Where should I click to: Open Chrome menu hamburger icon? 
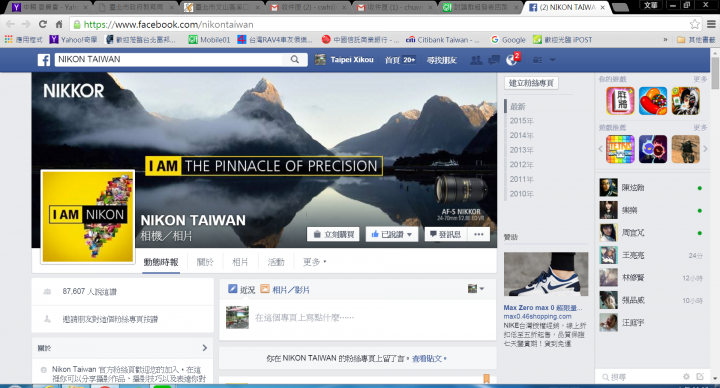(711, 24)
